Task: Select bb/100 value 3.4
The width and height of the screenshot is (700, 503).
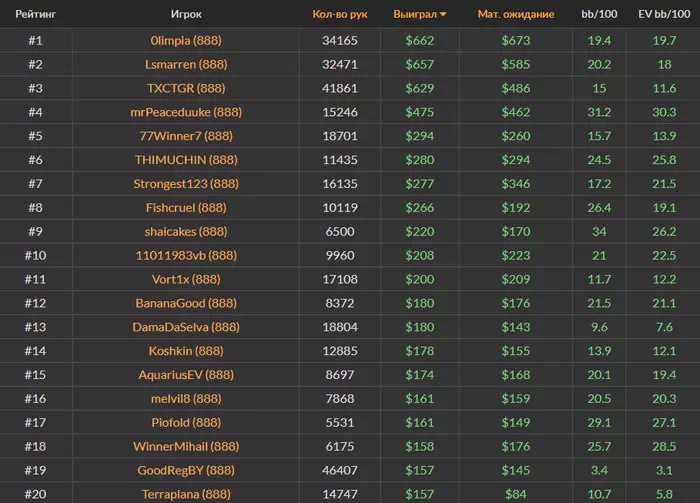Action: point(599,470)
